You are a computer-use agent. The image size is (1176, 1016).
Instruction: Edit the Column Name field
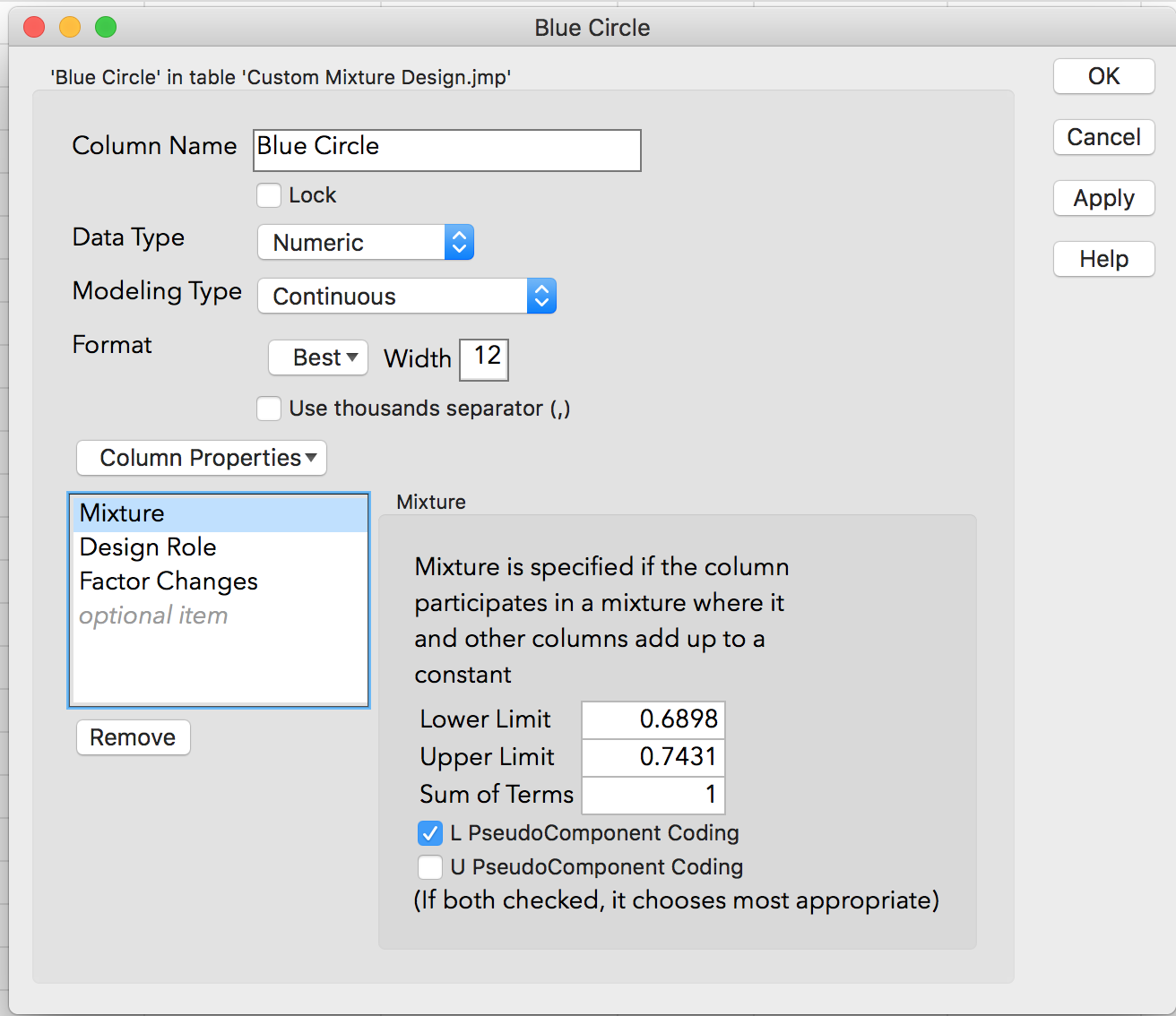[446, 150]
